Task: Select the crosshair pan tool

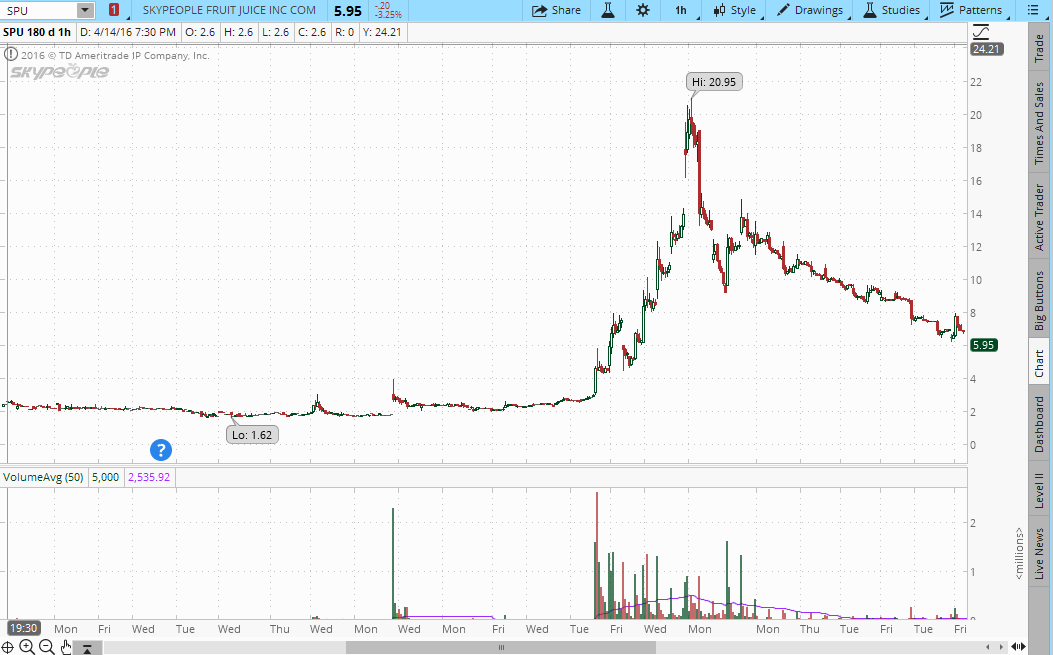Action: point(7,647)
